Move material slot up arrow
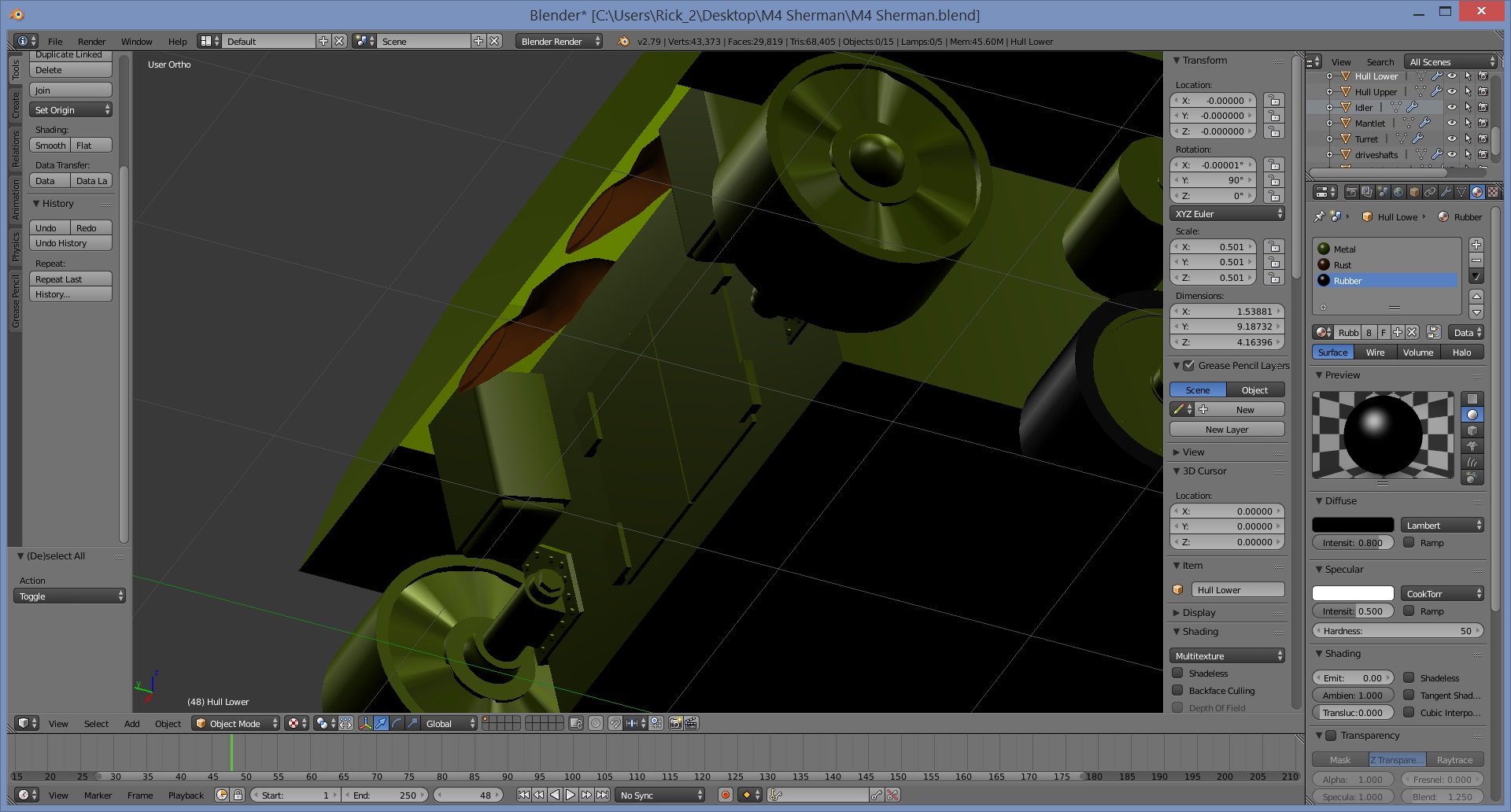Image resolution: width=1511 pixels, height=812 pixels. pos(1476,297)
